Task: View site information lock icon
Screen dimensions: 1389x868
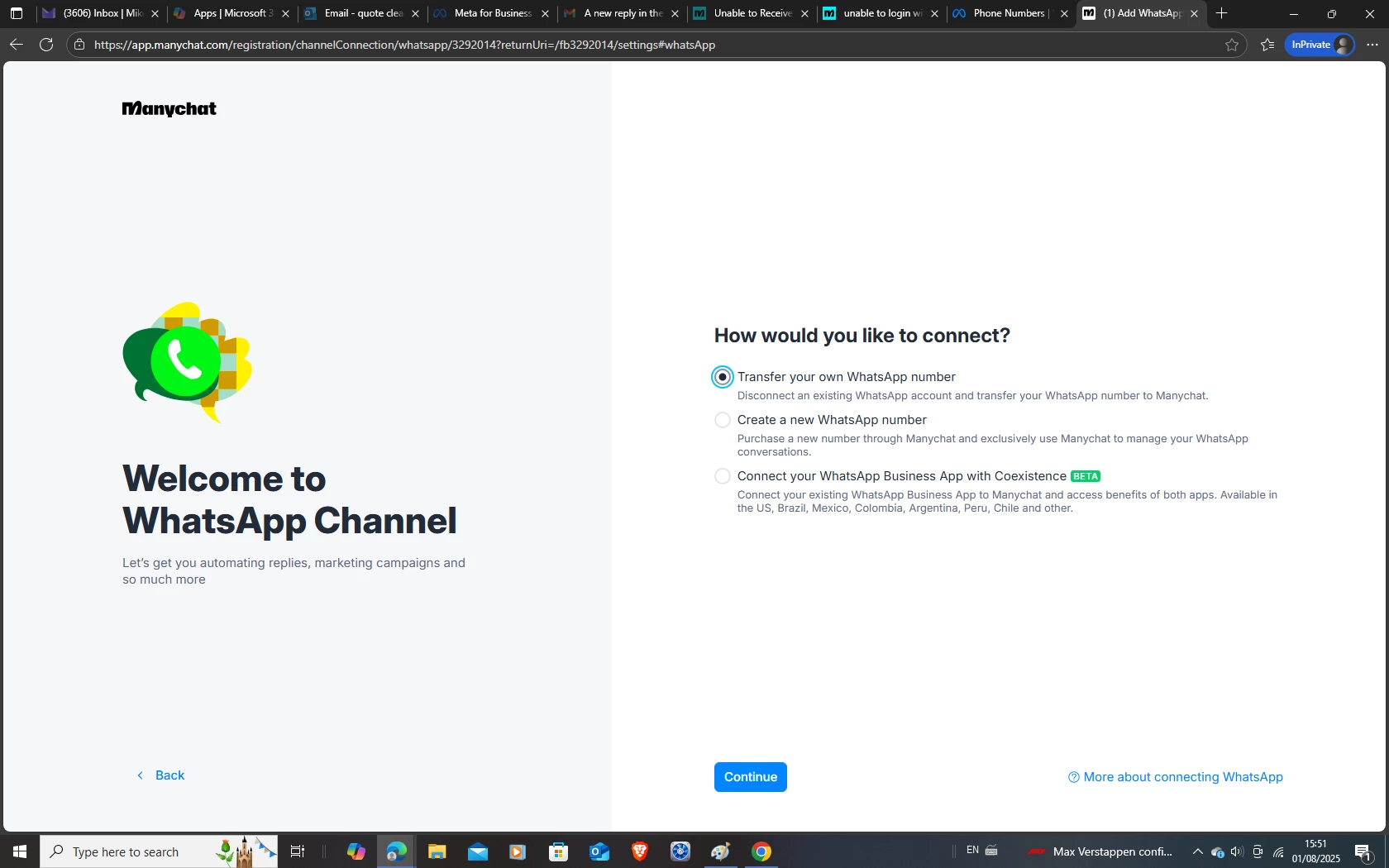Action: (79, 45)
